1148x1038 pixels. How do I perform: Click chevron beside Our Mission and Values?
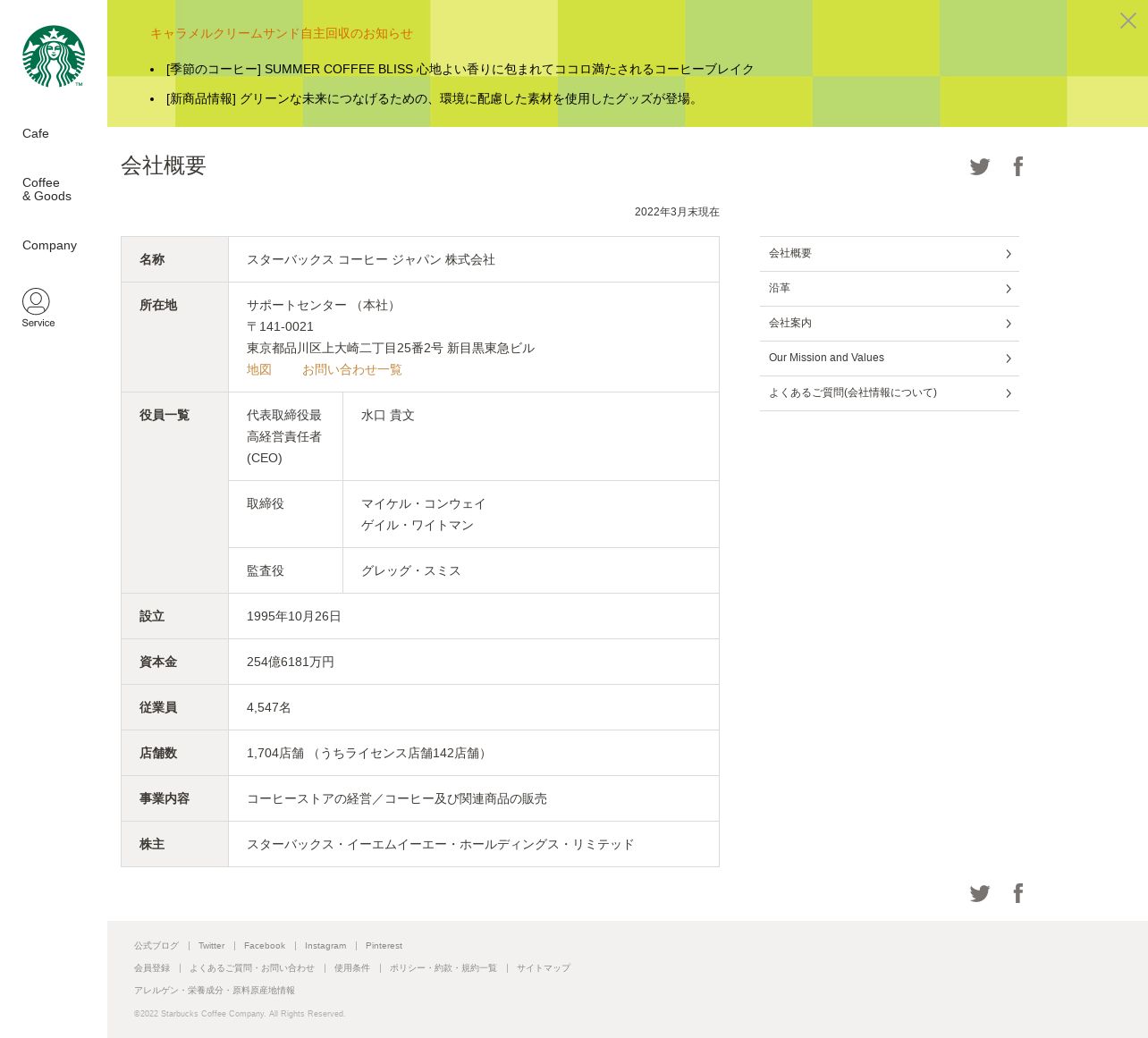tap(1009, 359)
